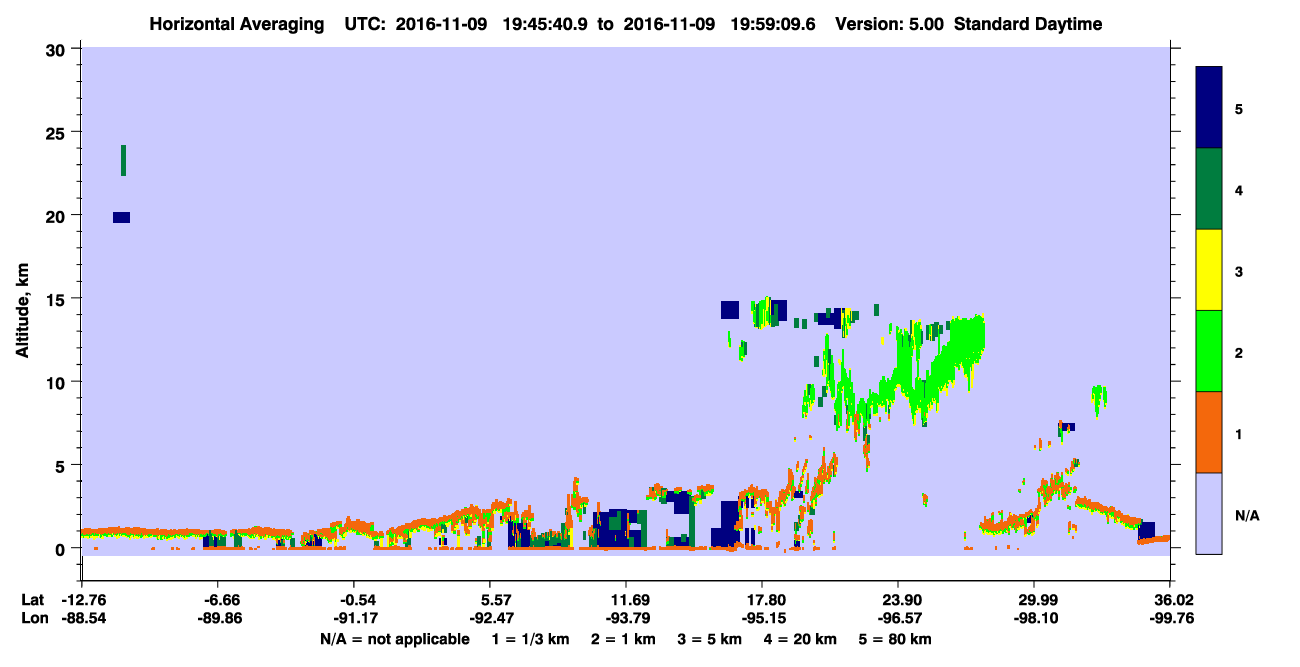
Task: Click the bright green colorbar segment labeled 2
Action: click(x=1209, y=351)
